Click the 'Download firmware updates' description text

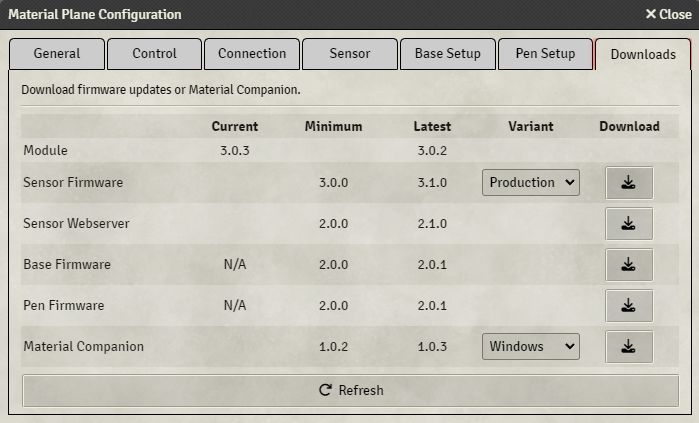point(160,90)
